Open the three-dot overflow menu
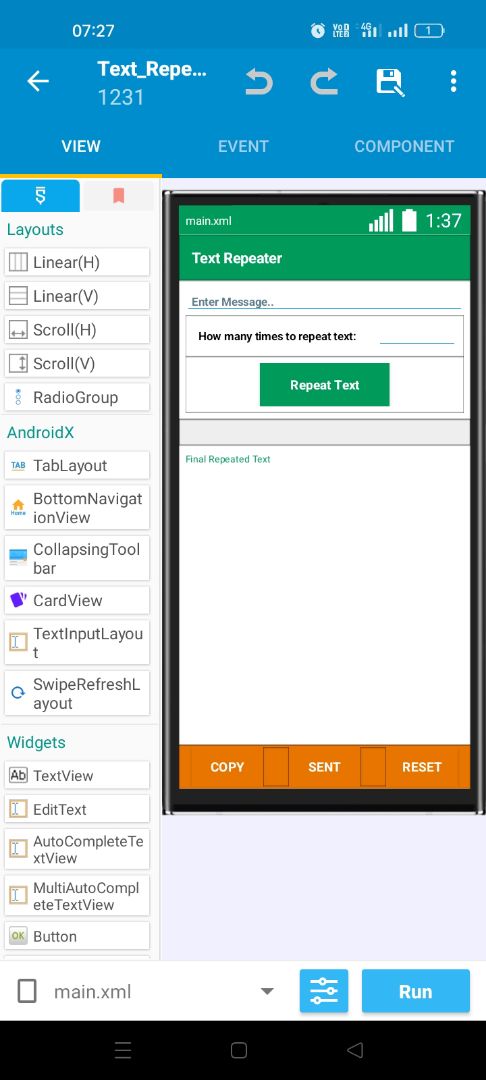Image resolution: width=486 pixels, height=1080 pixels. click(x=453, y=81)
